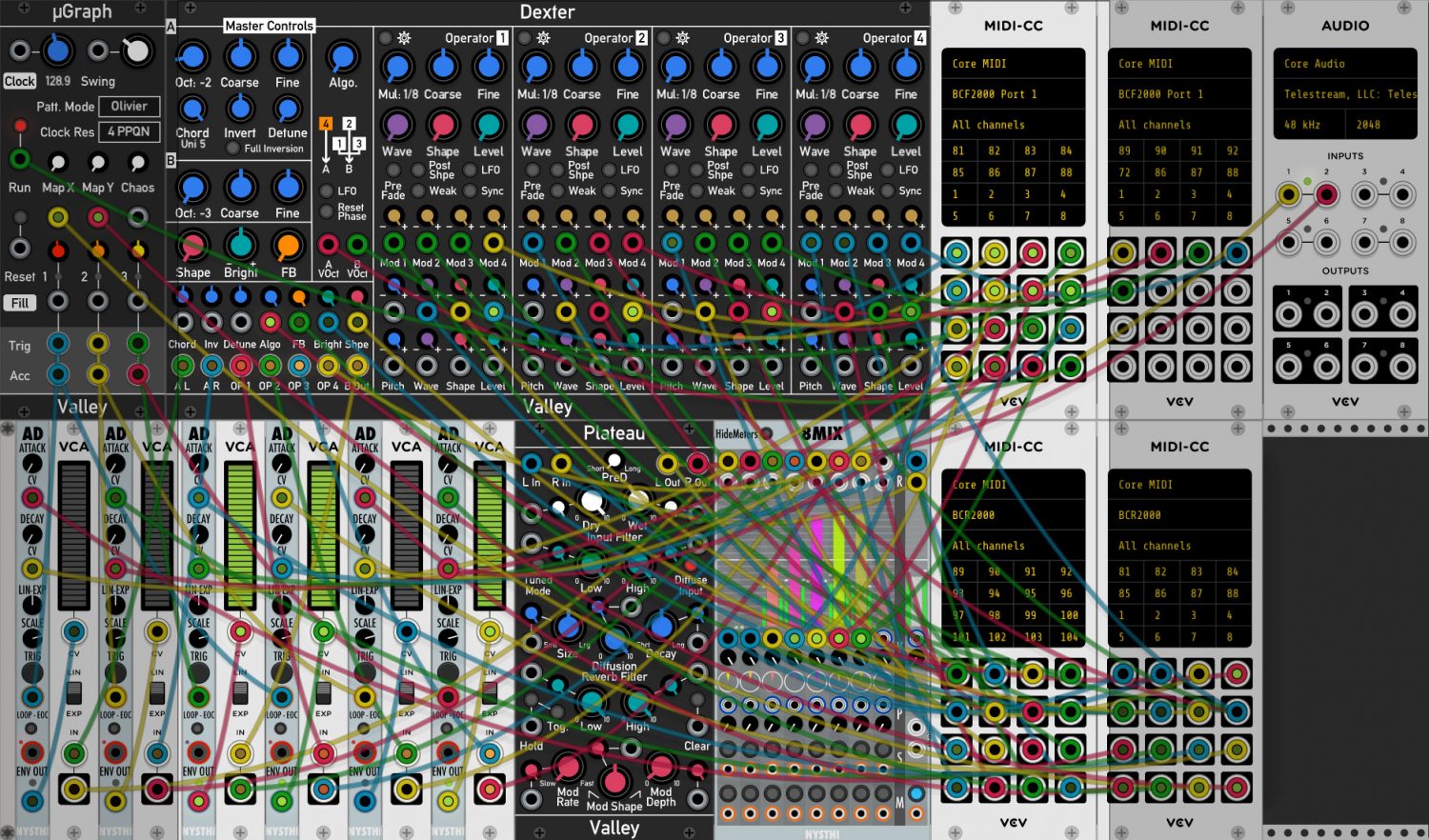Select MIDI-CC cell showing 104

pyautogui.click(x=1067, y=637)
